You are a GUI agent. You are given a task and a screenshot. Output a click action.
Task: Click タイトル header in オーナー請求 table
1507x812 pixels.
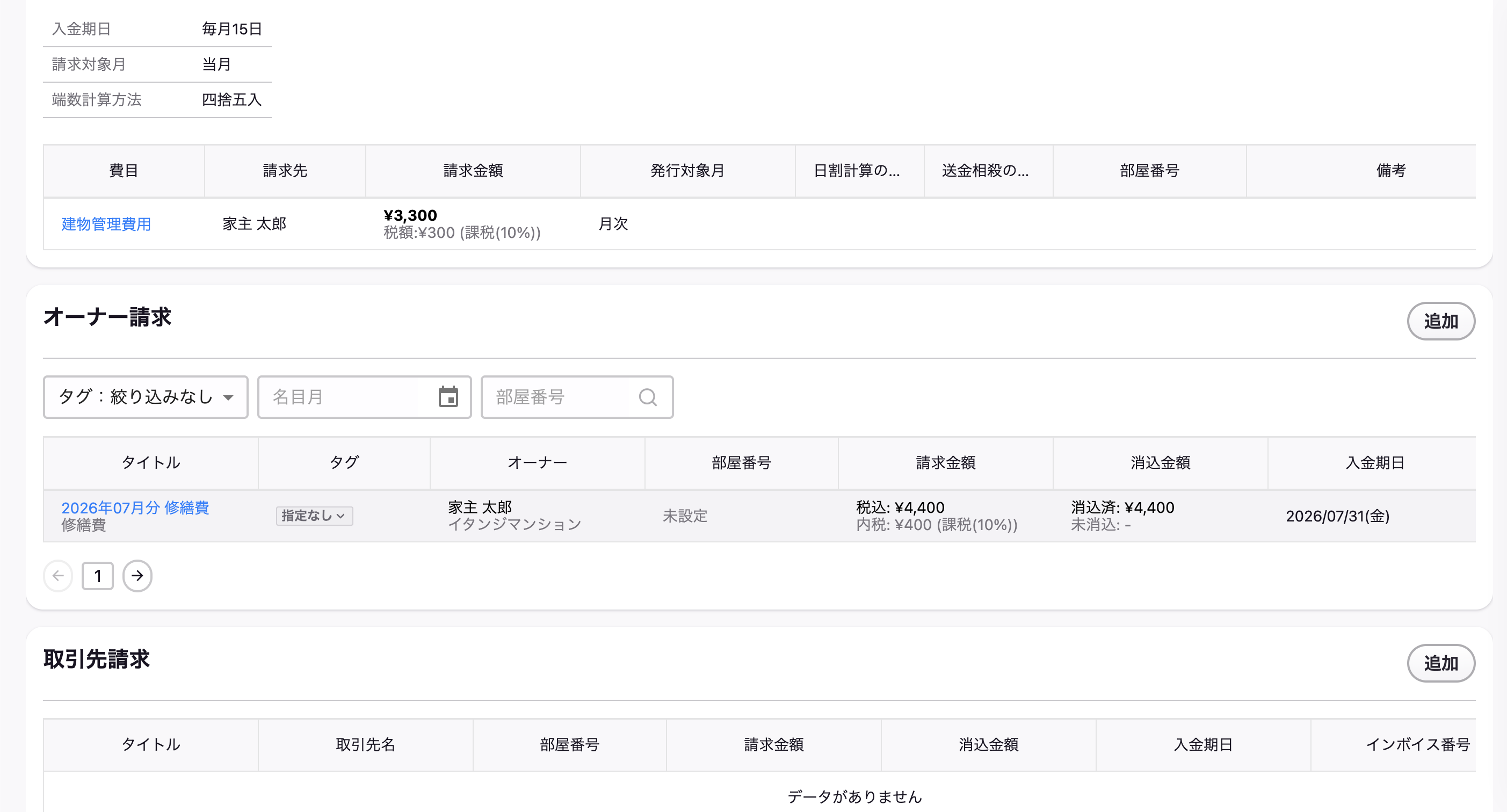click(151, 463)
